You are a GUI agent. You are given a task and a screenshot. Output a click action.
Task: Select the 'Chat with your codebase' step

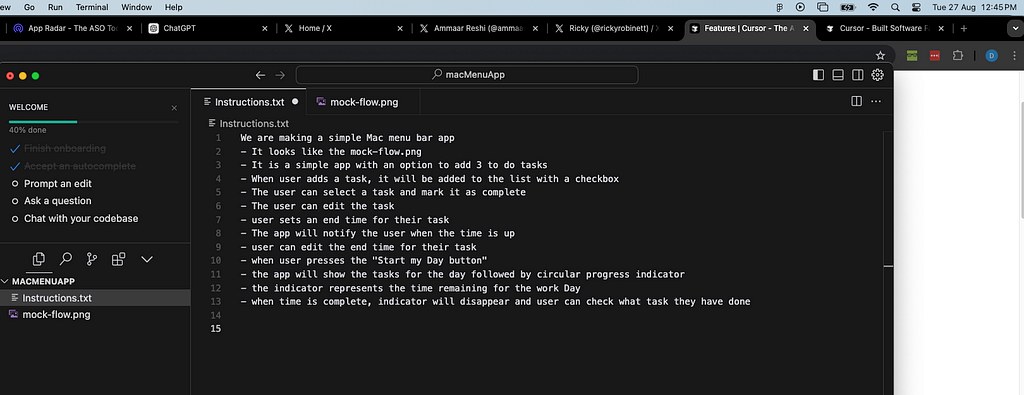(x=74, y=219)
